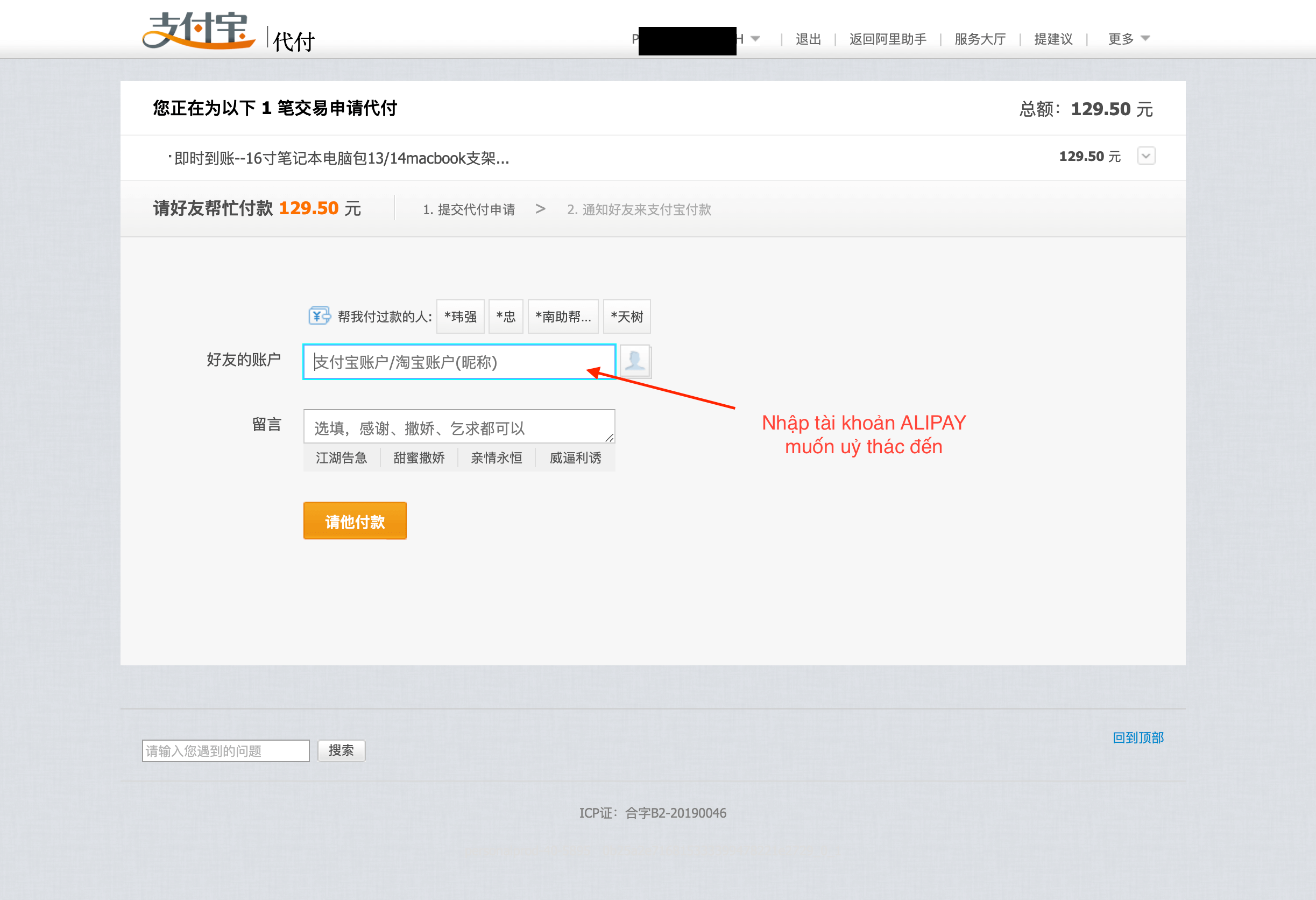
Task: Select previous payer *忠
Action: point(506,316)
